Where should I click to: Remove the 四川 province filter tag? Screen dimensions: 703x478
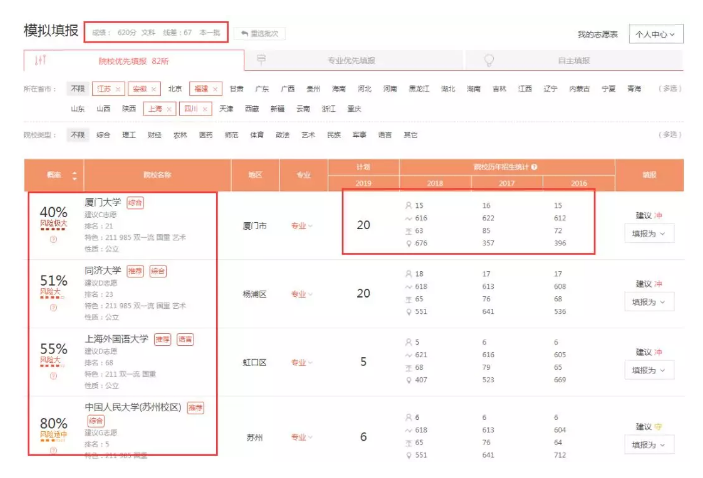(203, 108)
